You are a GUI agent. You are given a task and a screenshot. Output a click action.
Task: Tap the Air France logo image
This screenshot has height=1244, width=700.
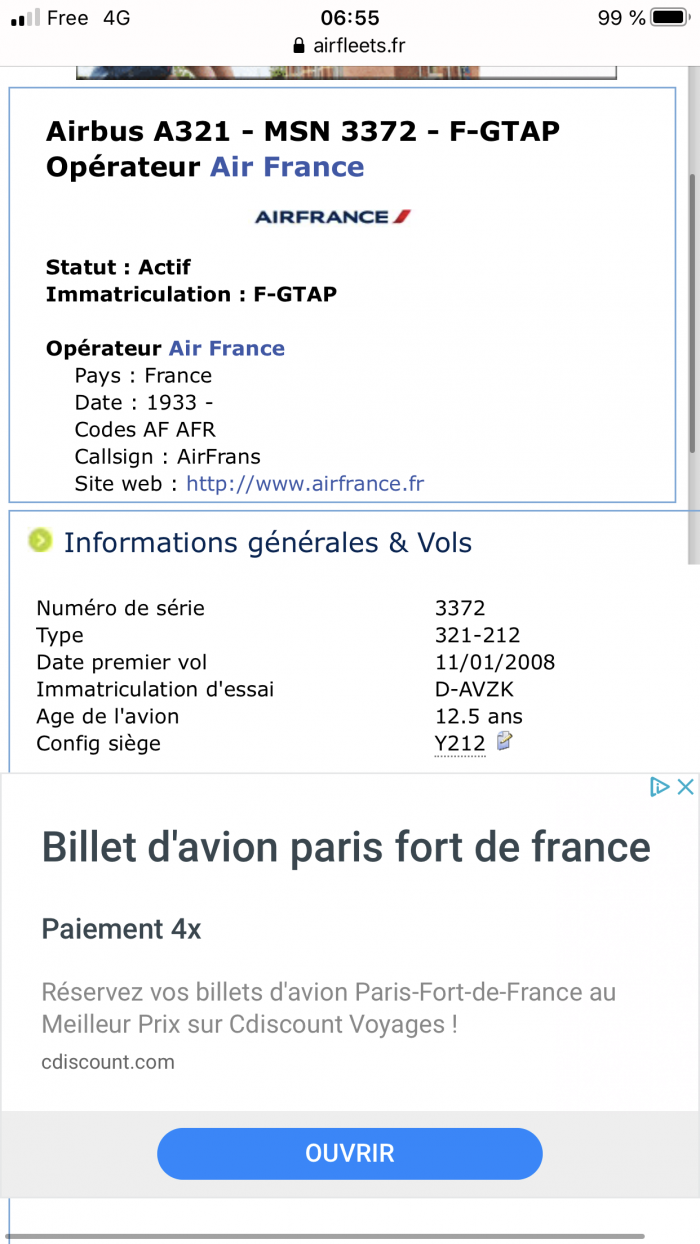point(333,216)
